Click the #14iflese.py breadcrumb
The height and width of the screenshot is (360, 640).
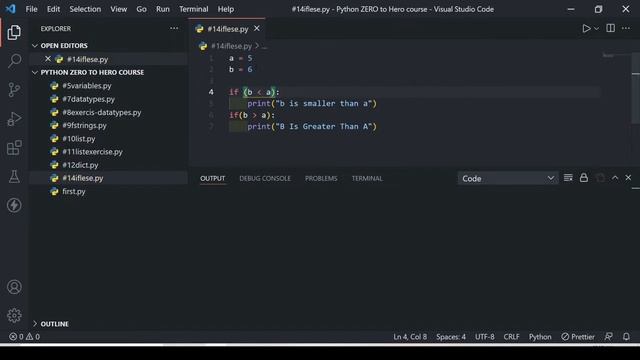point(231,46)
